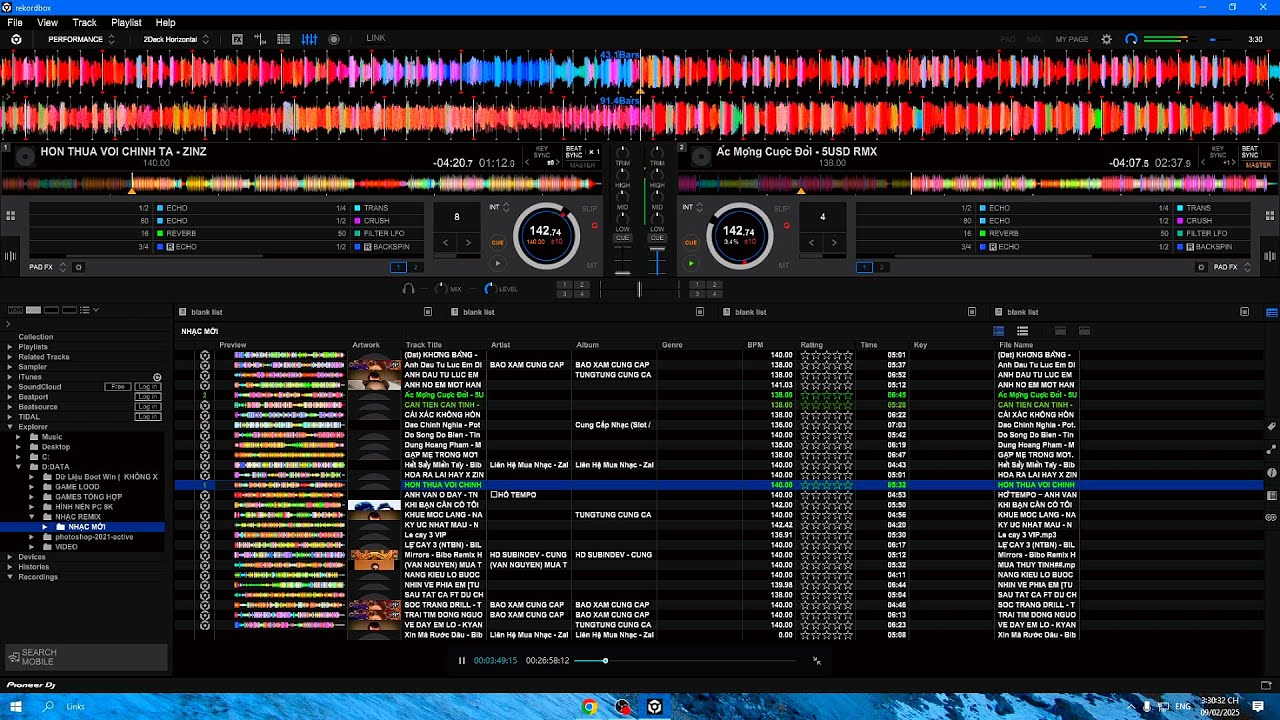Screen dimensions: 1280x720
Task: Play deck 1 with the play button
Action: click(497, 263)
